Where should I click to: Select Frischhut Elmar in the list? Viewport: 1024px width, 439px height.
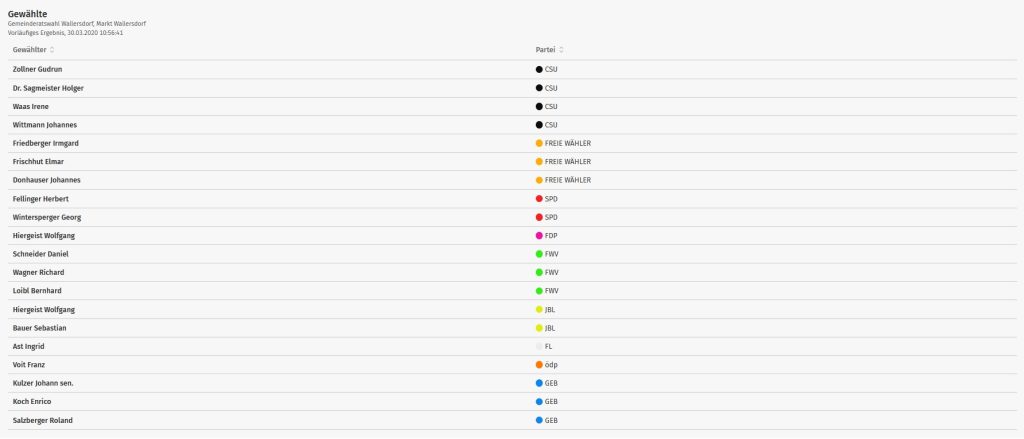coord(39,162)
